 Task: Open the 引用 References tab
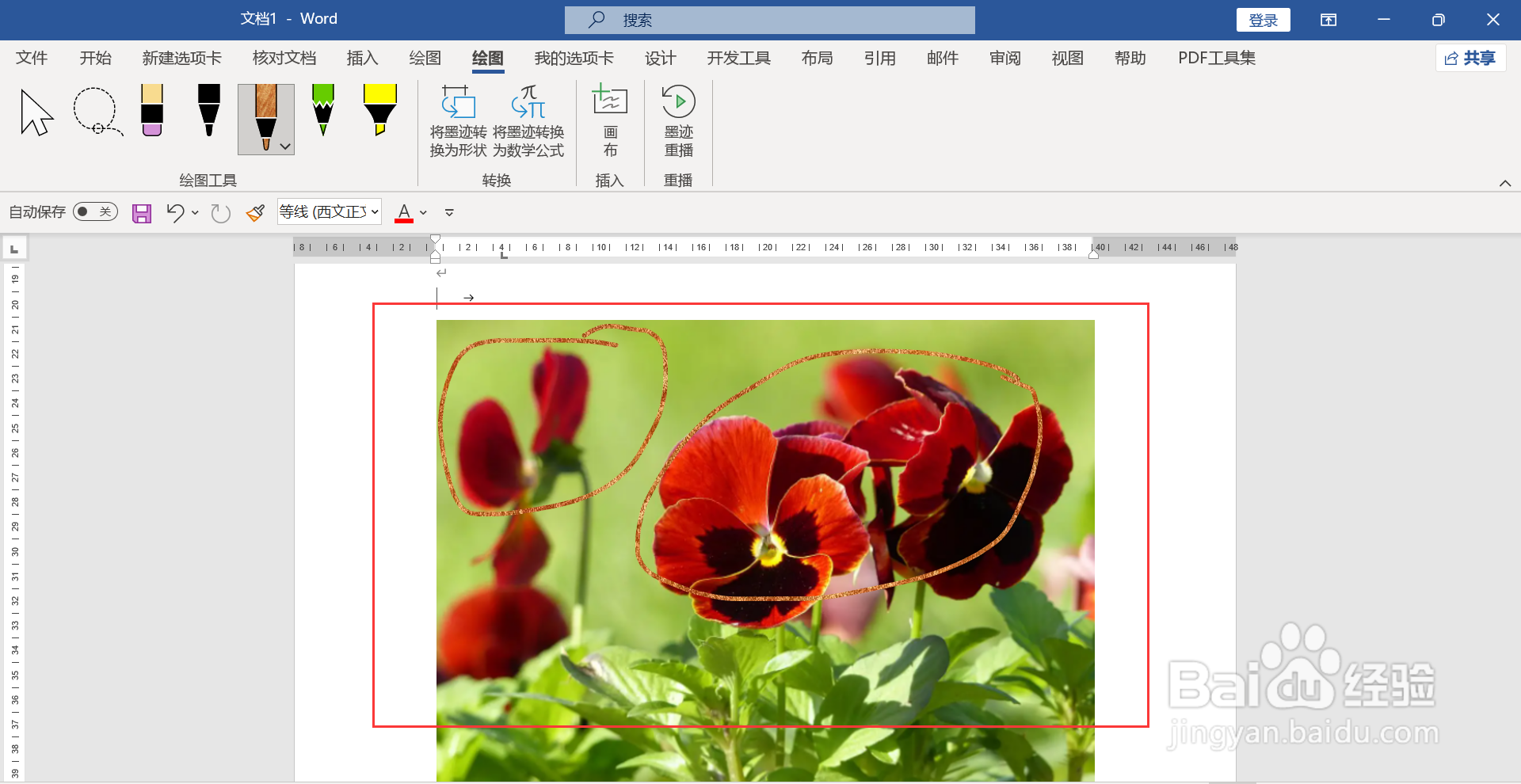point(879,58)
